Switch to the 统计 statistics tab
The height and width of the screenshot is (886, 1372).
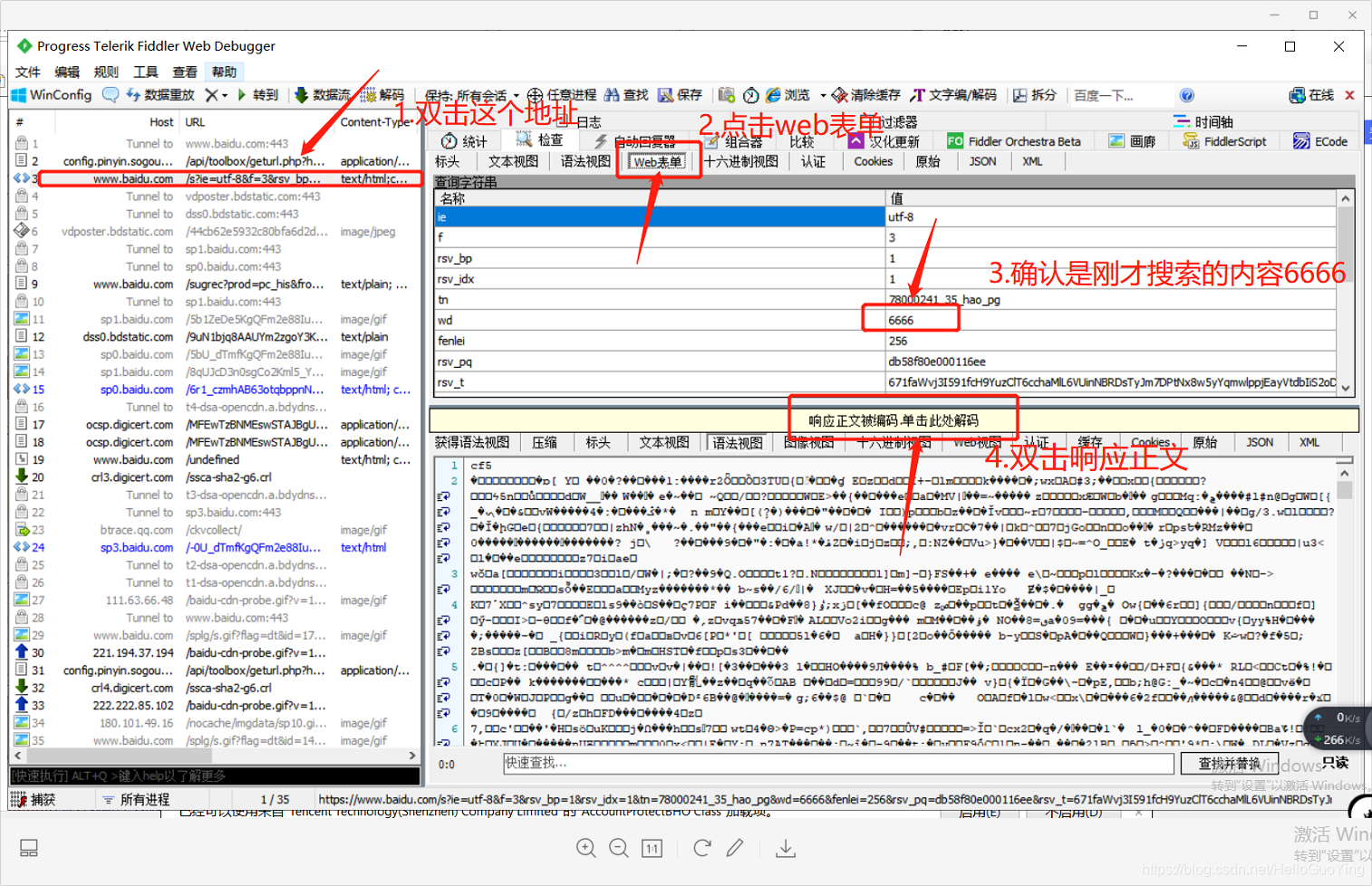click(465, 141)
